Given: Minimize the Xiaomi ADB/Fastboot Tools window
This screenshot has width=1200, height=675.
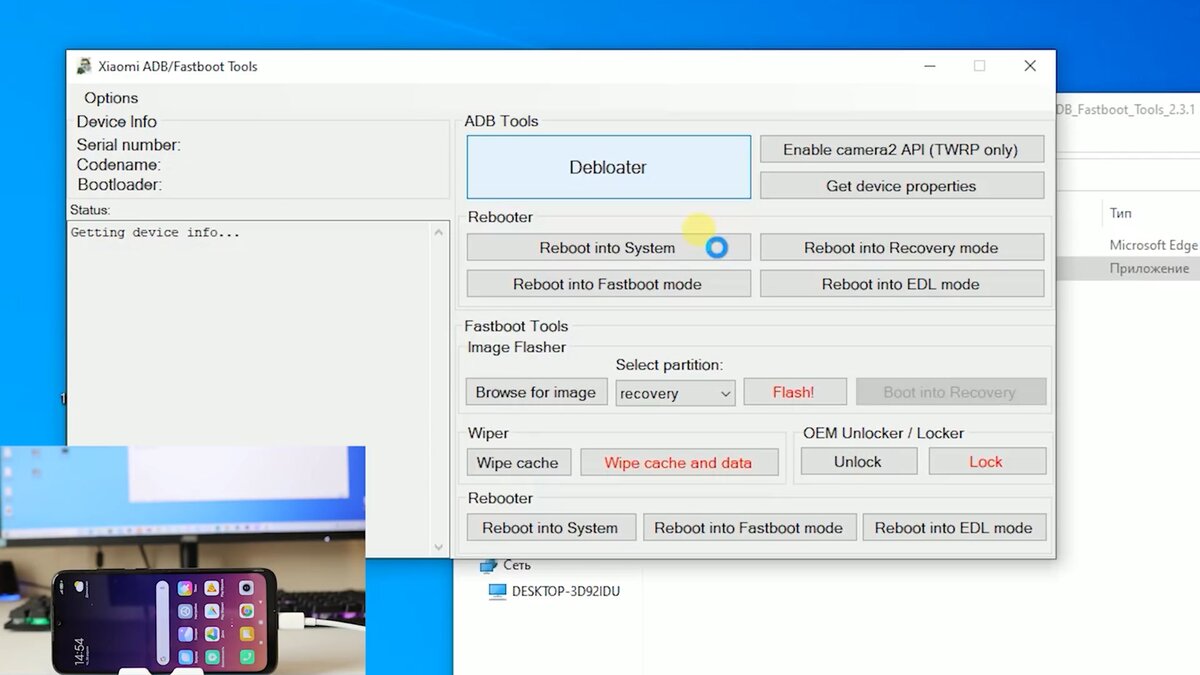Looking at the screenshot, I should (x=930, y=66).
